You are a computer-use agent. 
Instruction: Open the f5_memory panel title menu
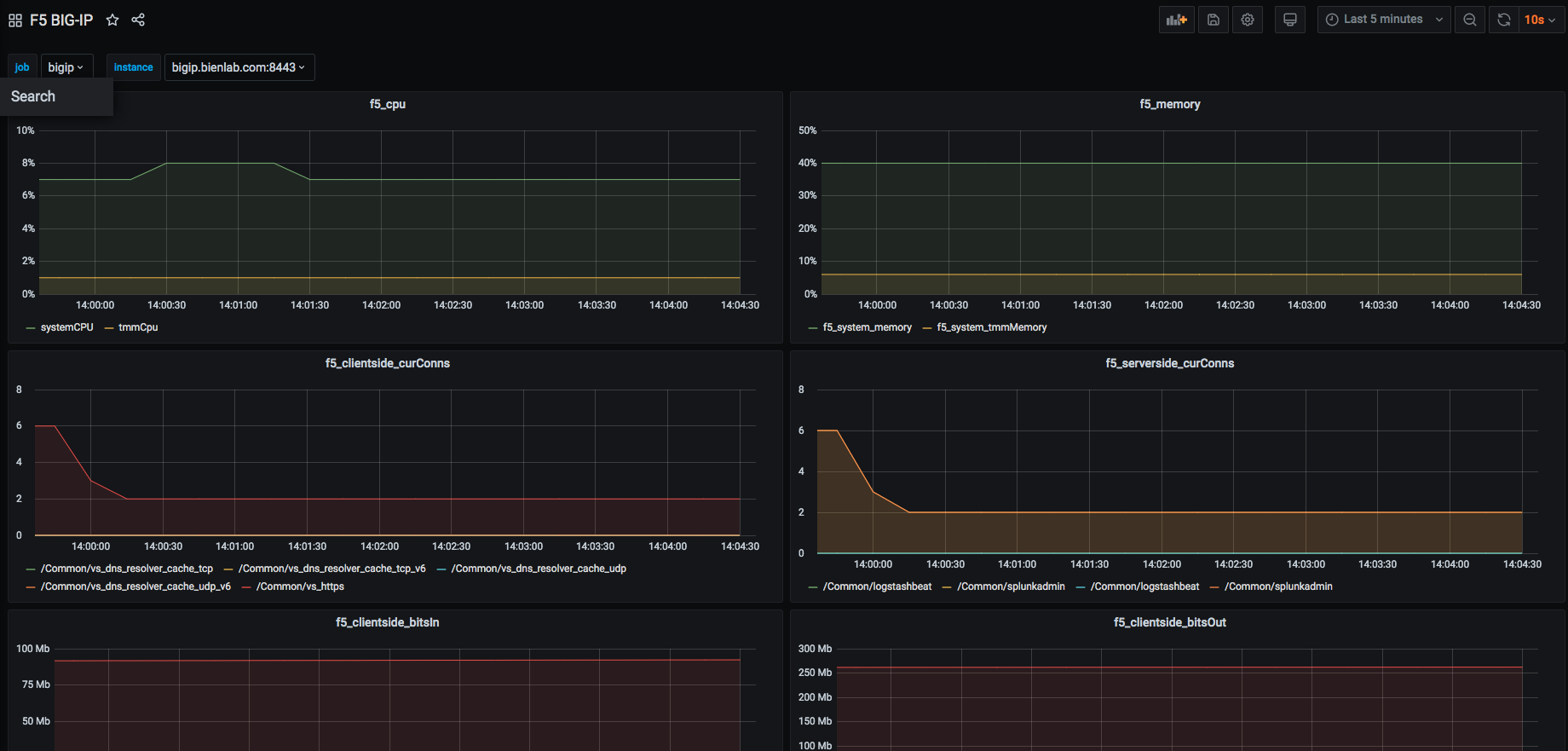pos(1169,104)
